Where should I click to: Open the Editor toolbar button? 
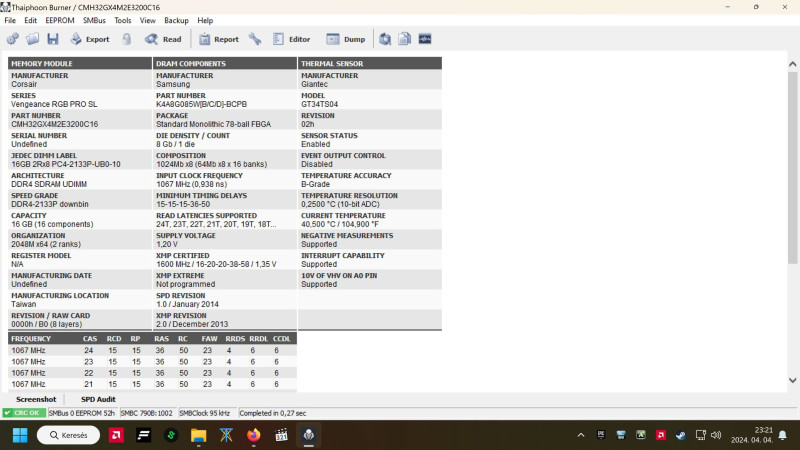pos(291,39)
